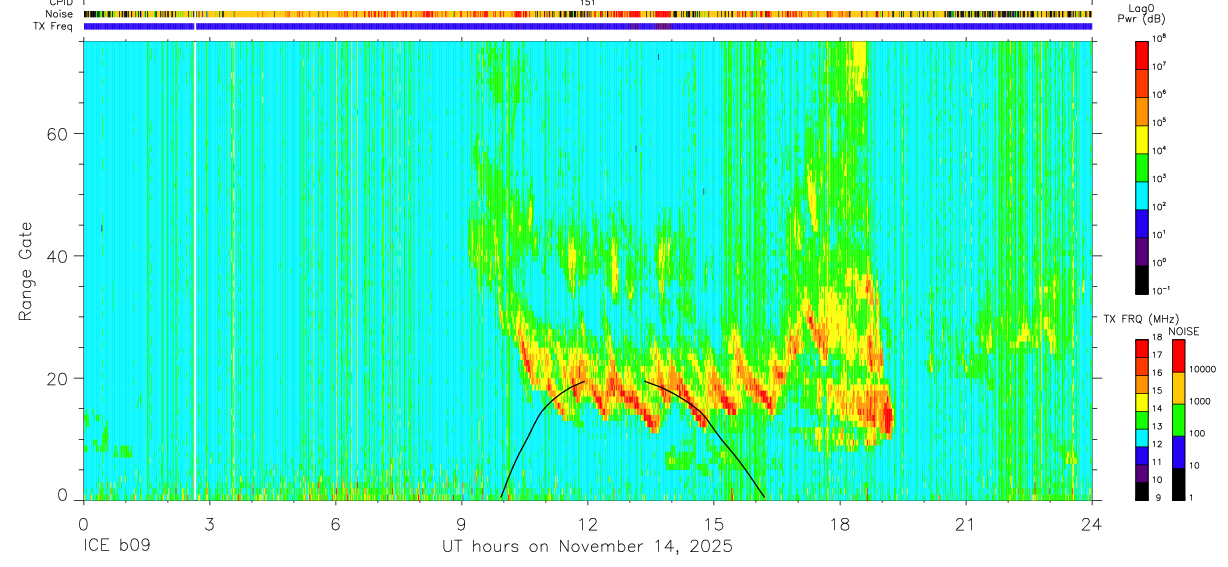Click the 10000 label on NOISE legend
Screen dimensions: 1228x567
pyautogui.click(x=1203, y=369)
